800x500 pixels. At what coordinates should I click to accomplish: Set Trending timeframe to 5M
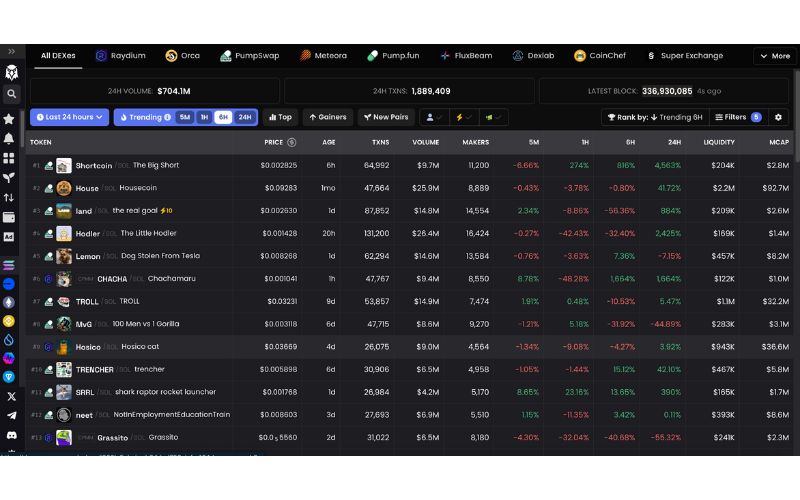pyautogui.click(x=185, y=117)
